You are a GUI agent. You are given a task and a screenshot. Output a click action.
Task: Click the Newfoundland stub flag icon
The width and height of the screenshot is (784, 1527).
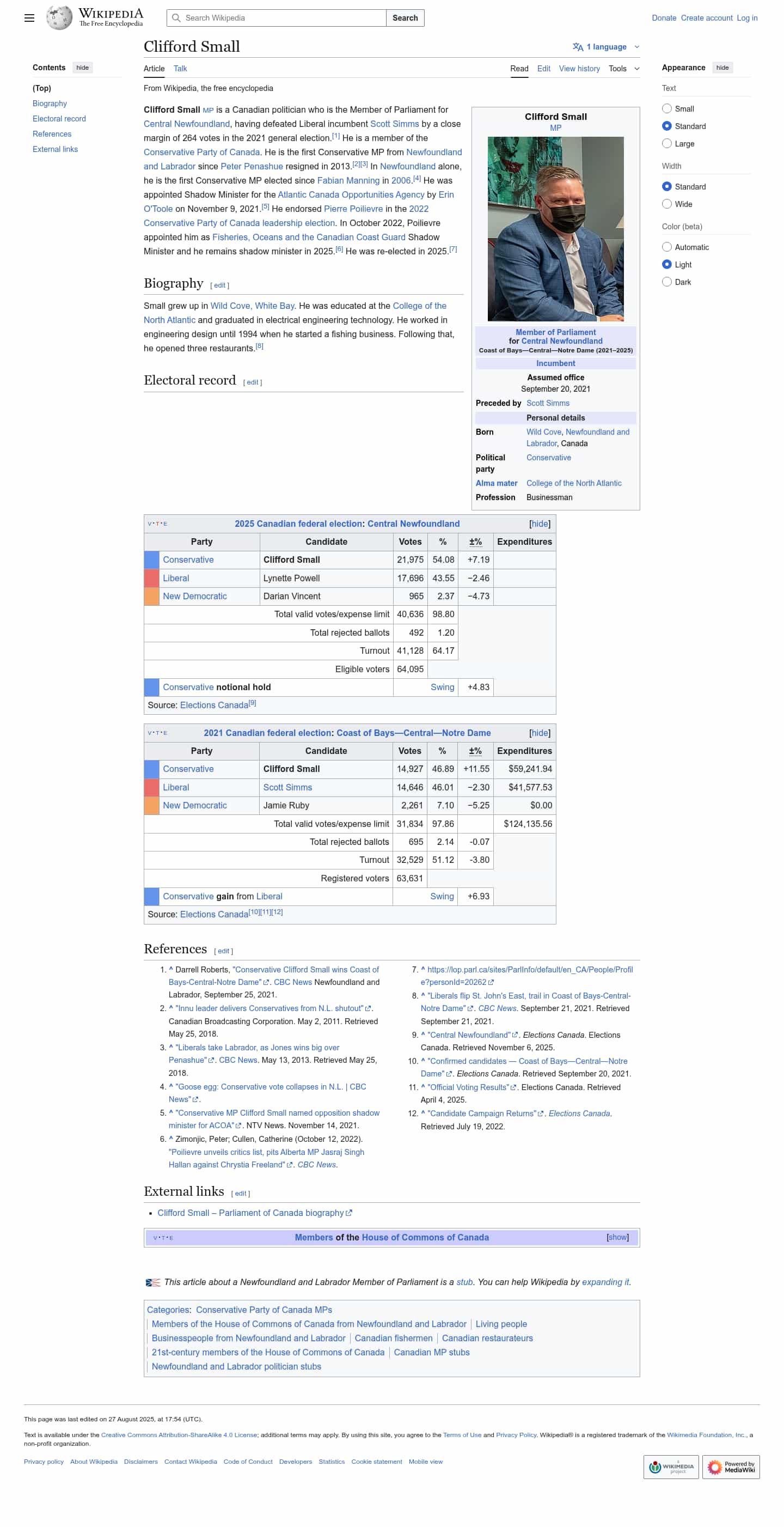(153, 1282)
